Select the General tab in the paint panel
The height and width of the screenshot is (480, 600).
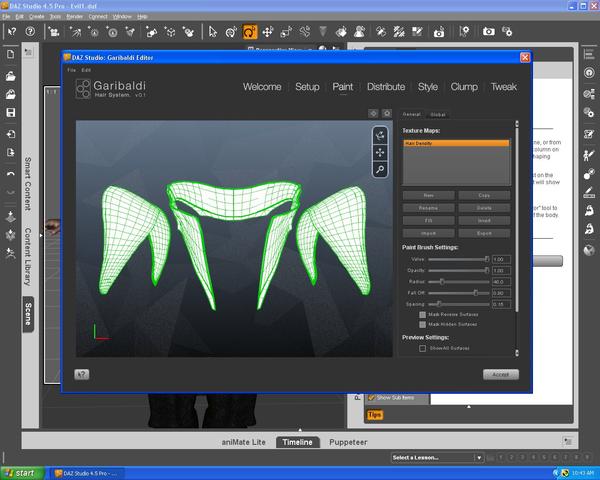[x=412, y=114]
